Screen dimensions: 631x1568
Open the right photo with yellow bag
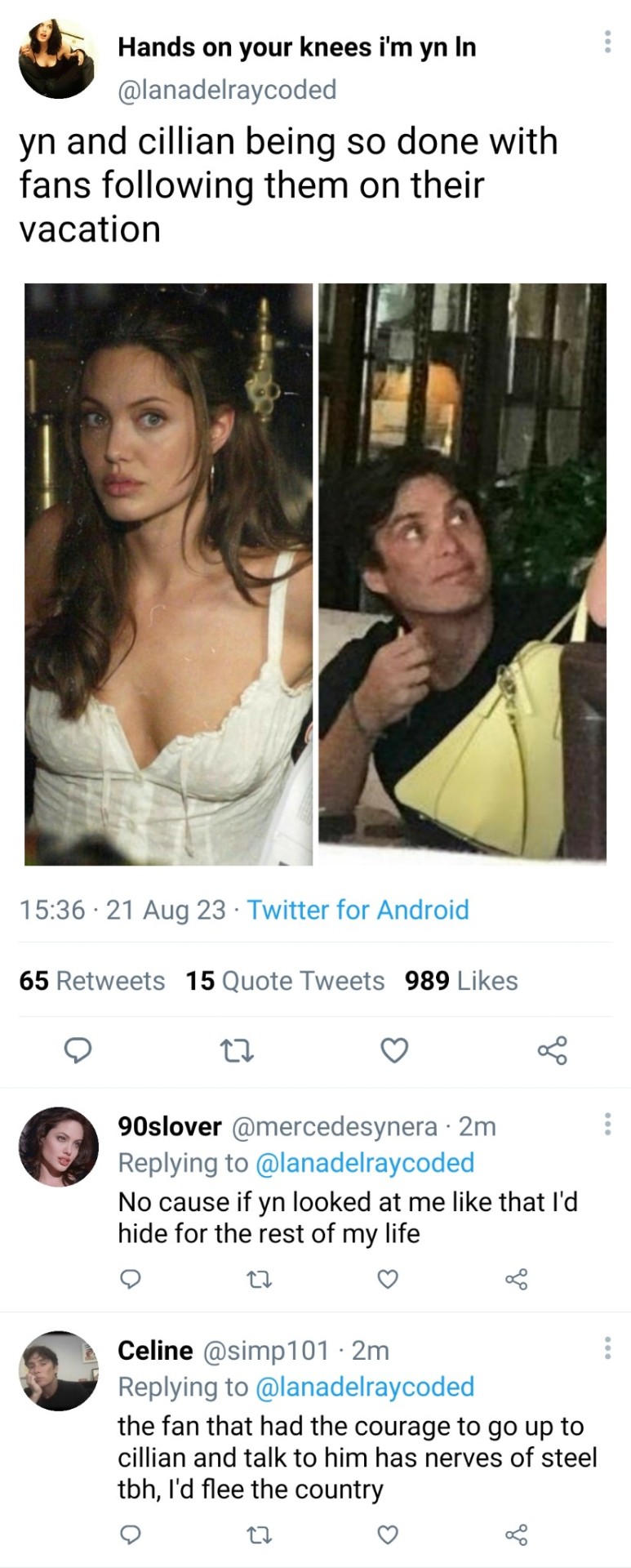tap(462, 574)
